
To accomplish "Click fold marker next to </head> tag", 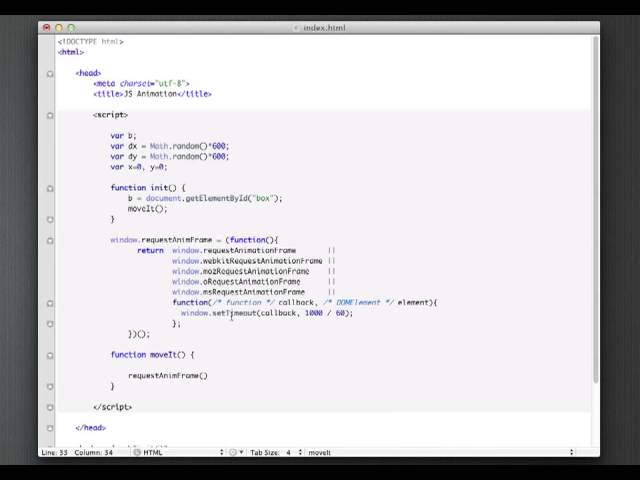I will click(50, 428).
